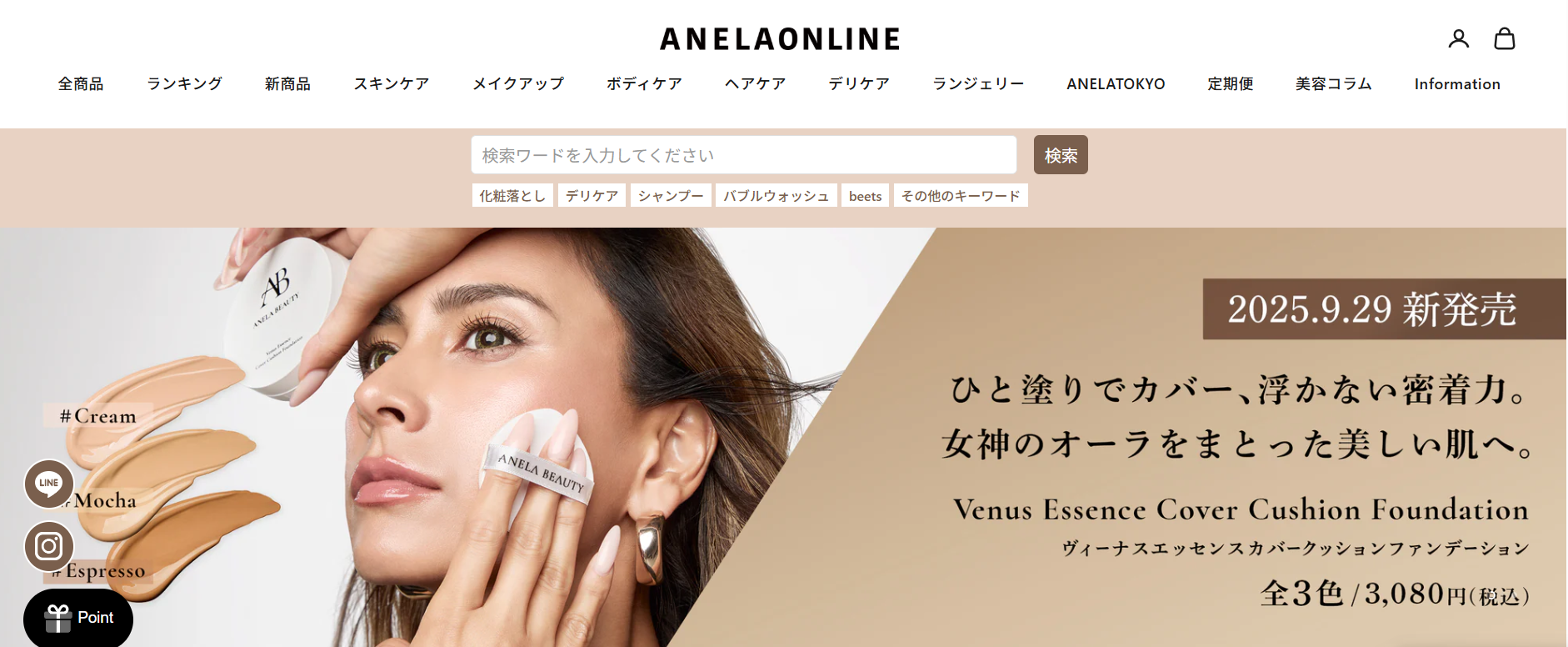Screen dimensions: 1568x647
Task: Open the 美容コラム menu item
Action: pyautogui.click(x=1333, y=84)
